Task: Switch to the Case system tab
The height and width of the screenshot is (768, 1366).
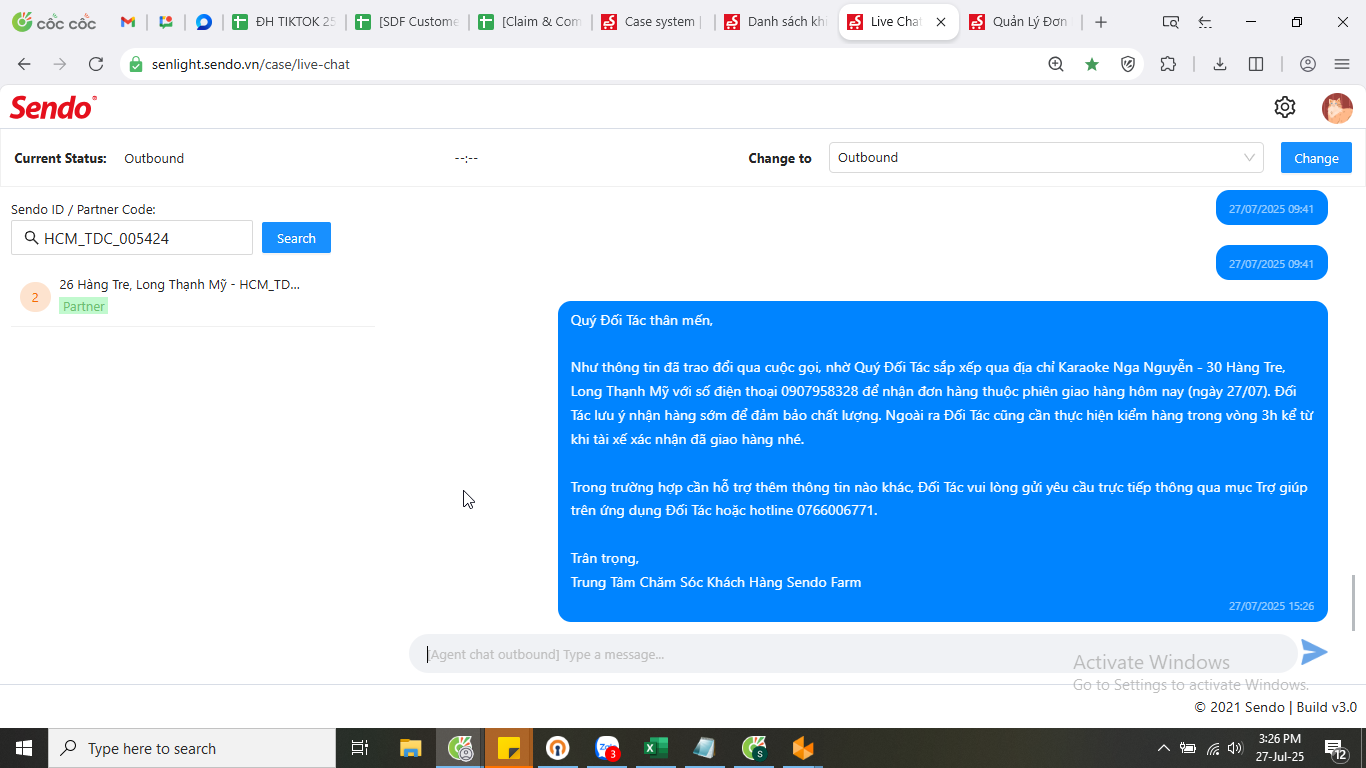Action: pos(652,22)
